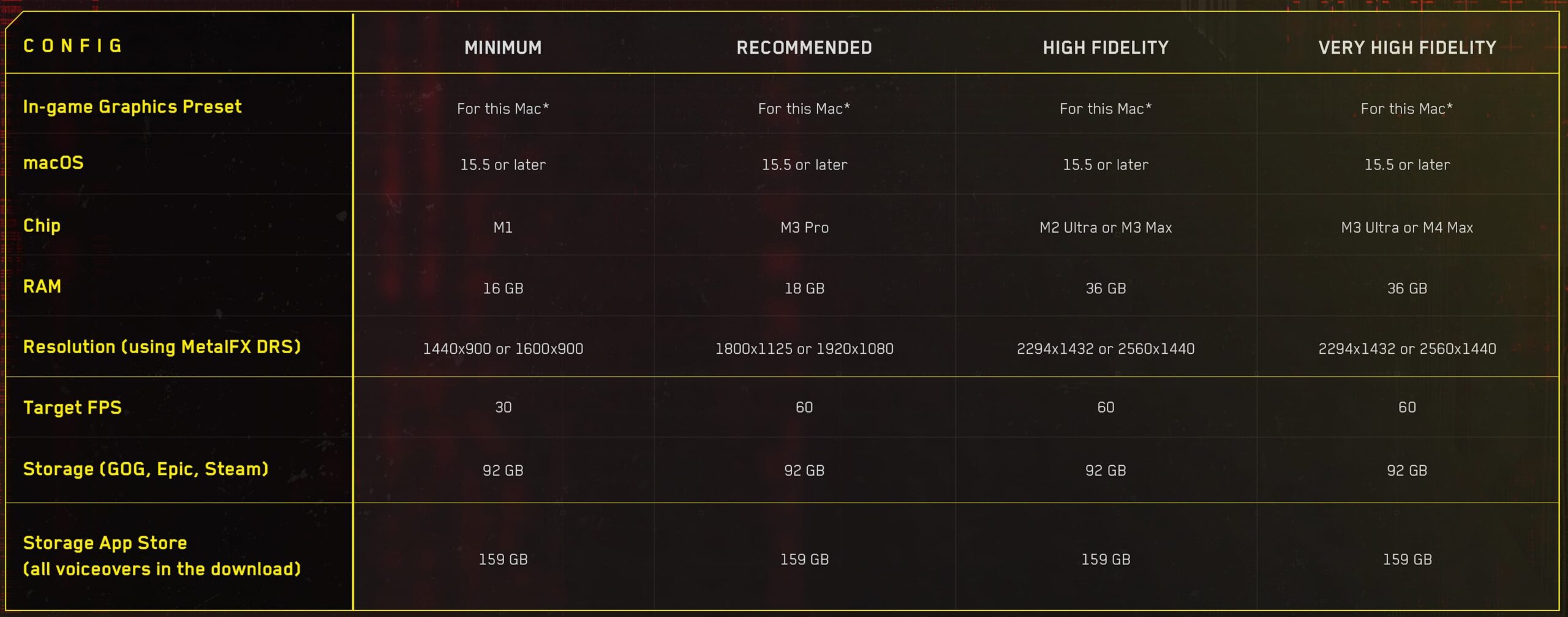Click the HIGH FIDELITY column header

(x=1106, y=48)
